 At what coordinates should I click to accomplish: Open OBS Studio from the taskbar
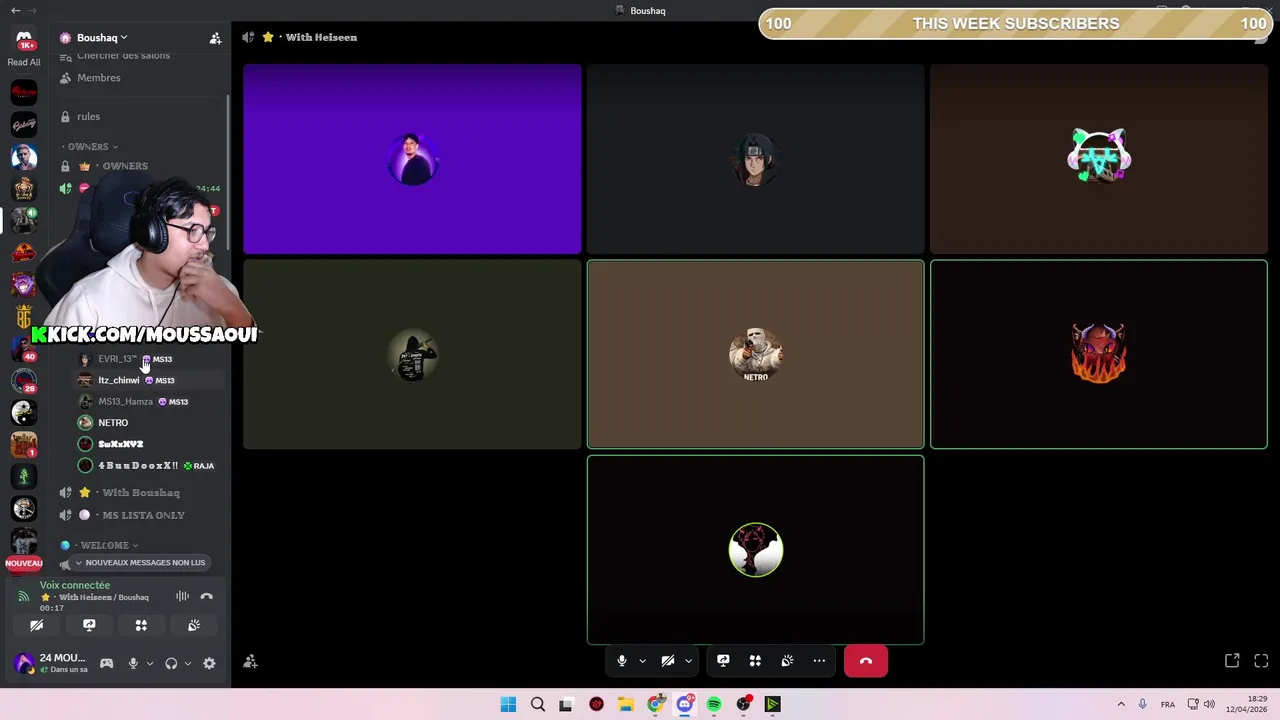(744, 705)
